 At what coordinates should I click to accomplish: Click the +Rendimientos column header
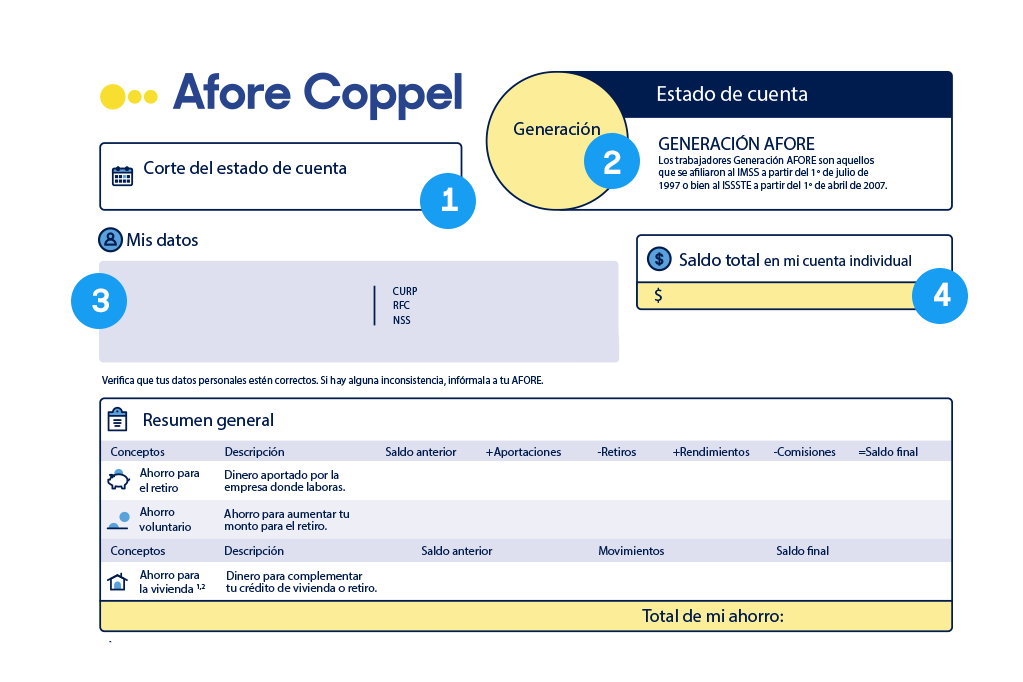point(711,452)
